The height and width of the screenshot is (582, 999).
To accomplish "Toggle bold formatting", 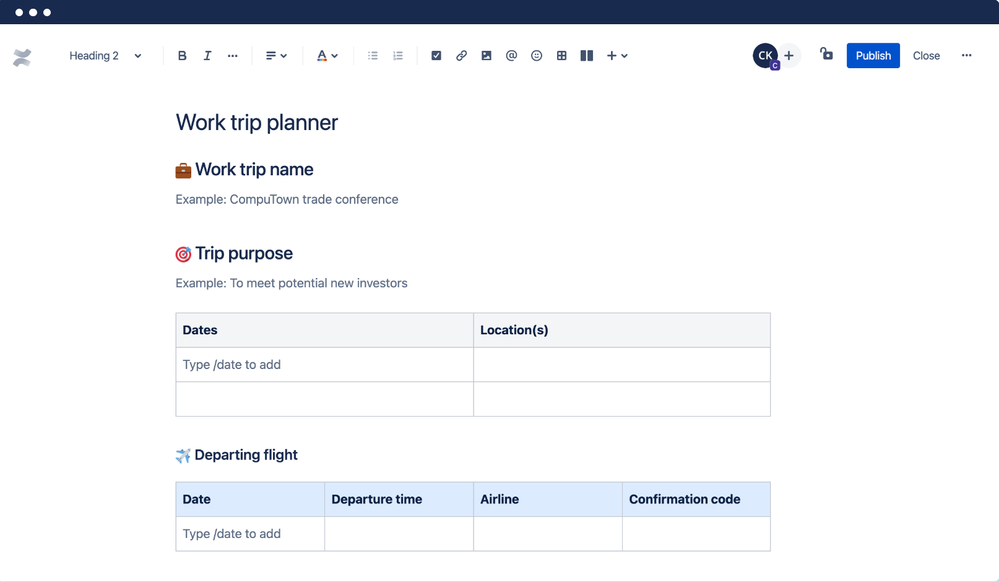I will point(182,55).
